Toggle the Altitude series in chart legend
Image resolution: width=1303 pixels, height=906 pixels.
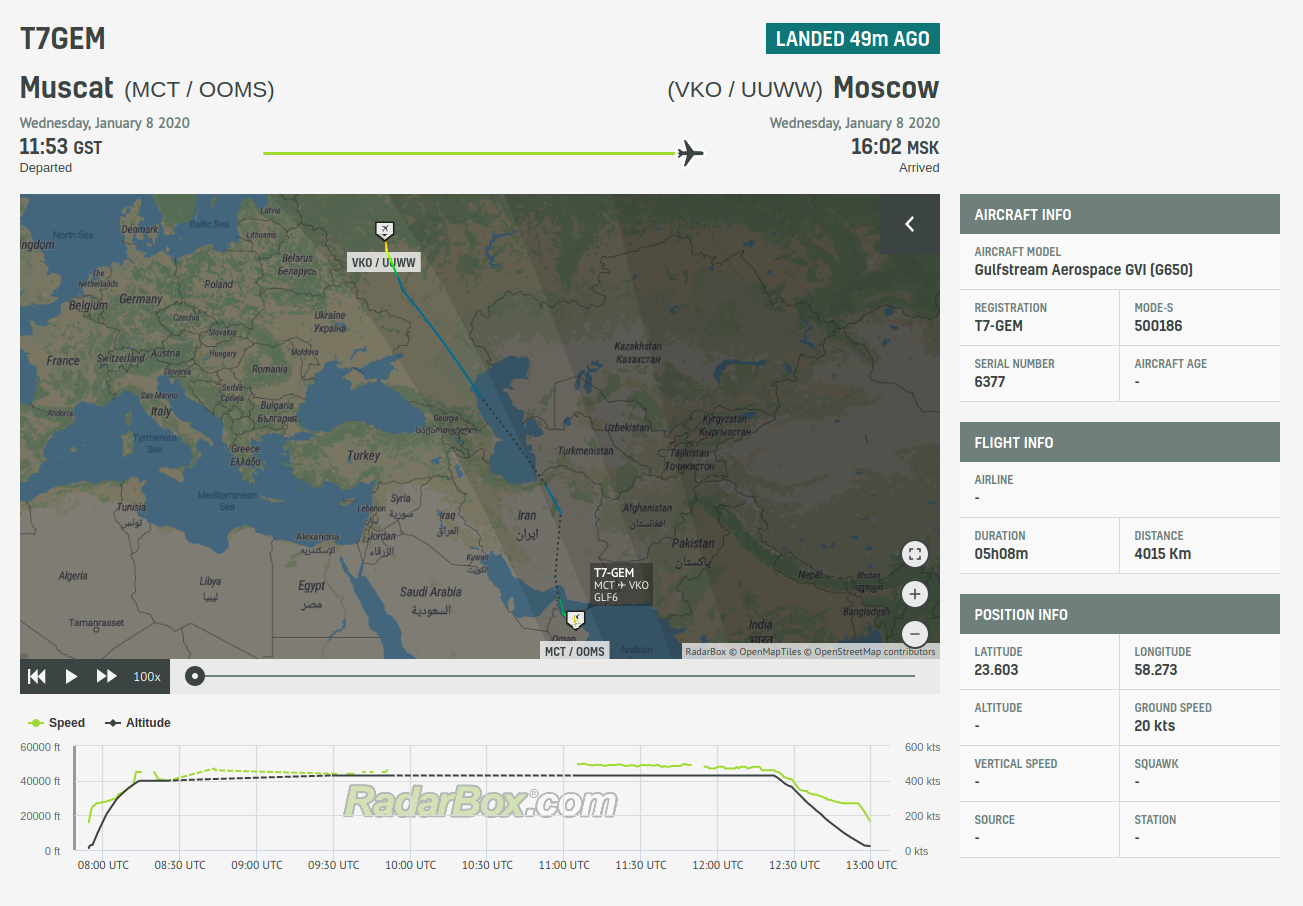pyautogui.click(x=138, y=723)
